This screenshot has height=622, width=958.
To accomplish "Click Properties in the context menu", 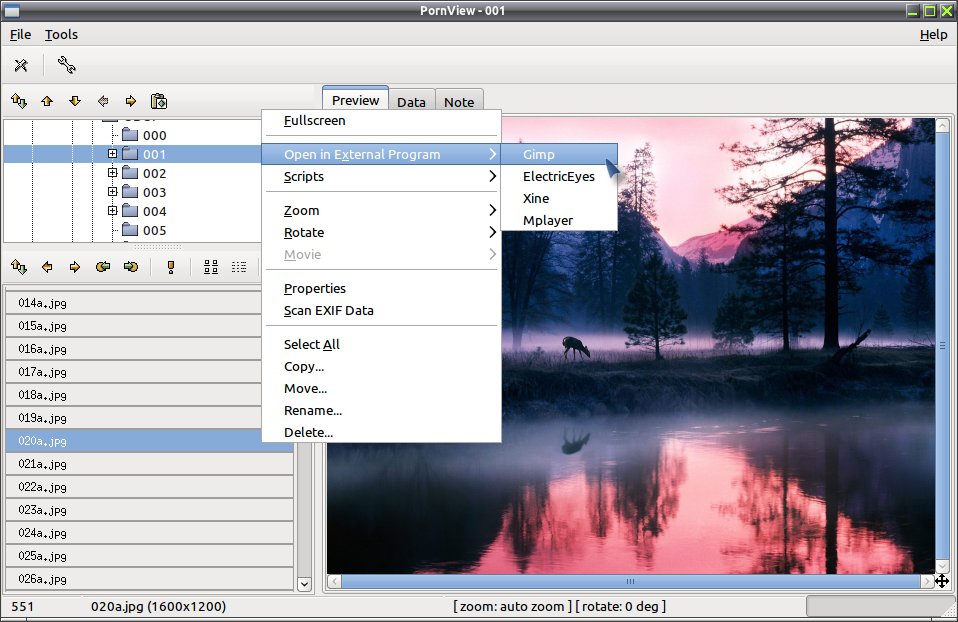I will [x=381, y=288].
